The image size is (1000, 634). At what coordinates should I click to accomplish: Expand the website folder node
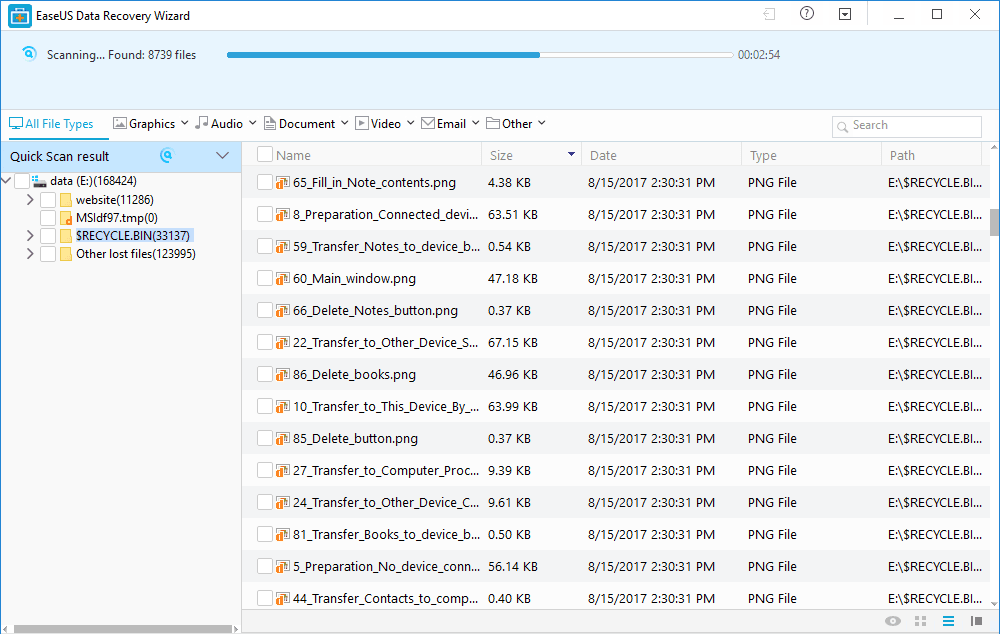(x=30, y=200)
